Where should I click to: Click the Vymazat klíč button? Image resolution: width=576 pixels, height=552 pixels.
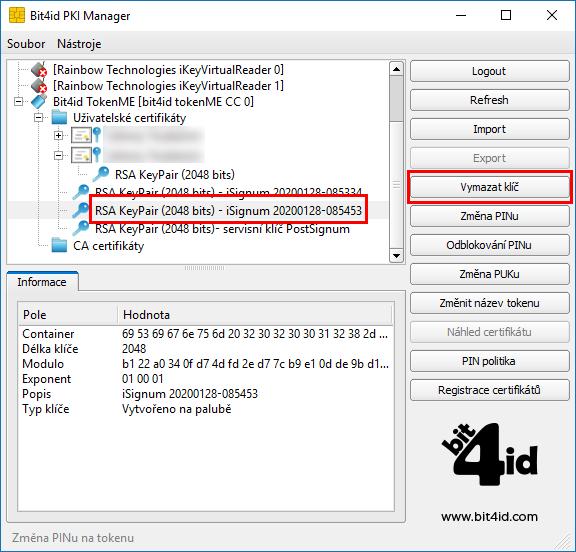point(489,187)
